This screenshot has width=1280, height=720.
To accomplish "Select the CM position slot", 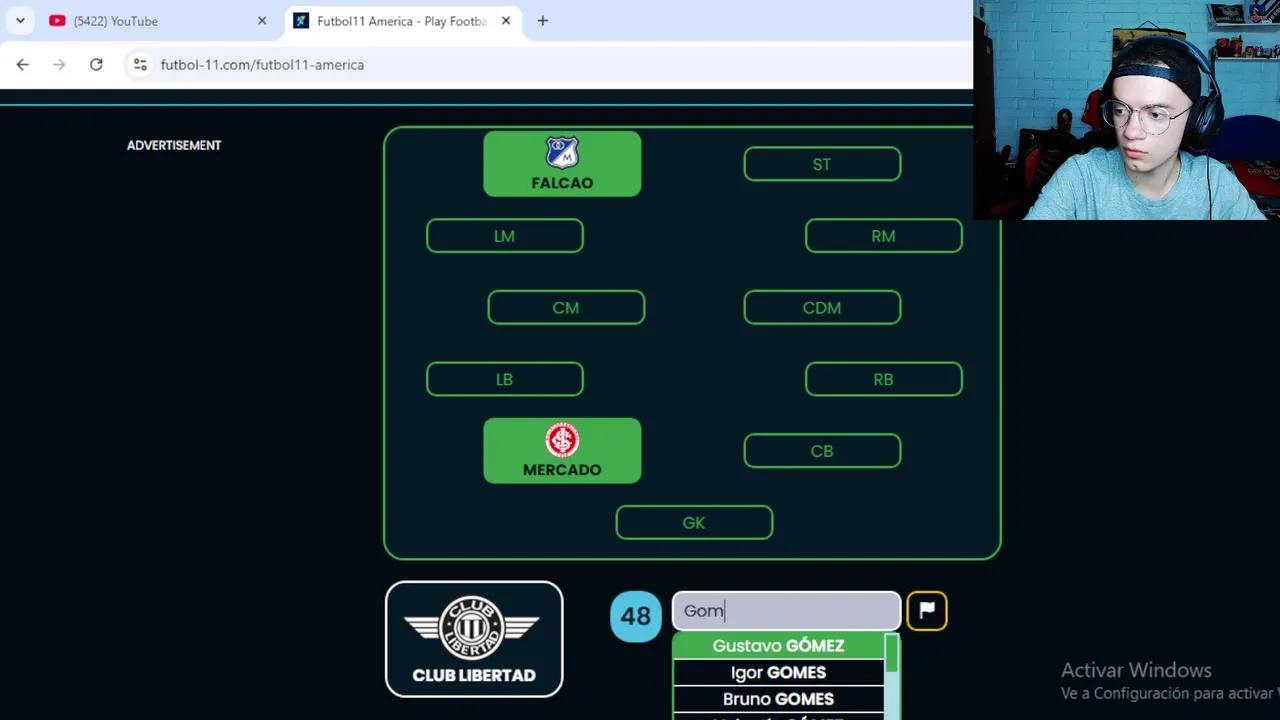I will pyautogui.click(x=566, y=308).
